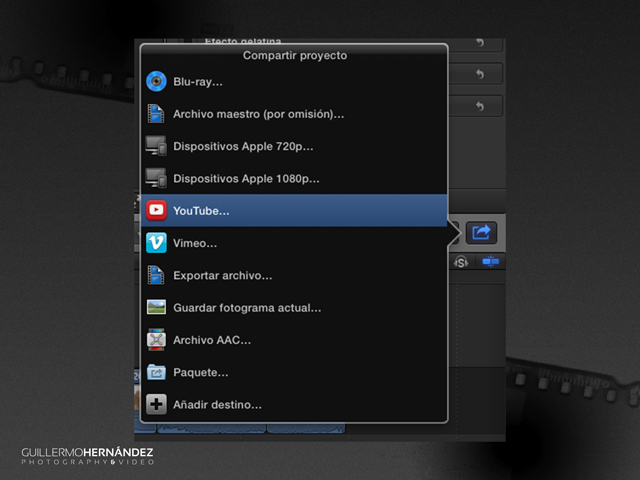Toggle the solo headphones icon
This screenshot has width=640, height=480.
coord(461,262)
